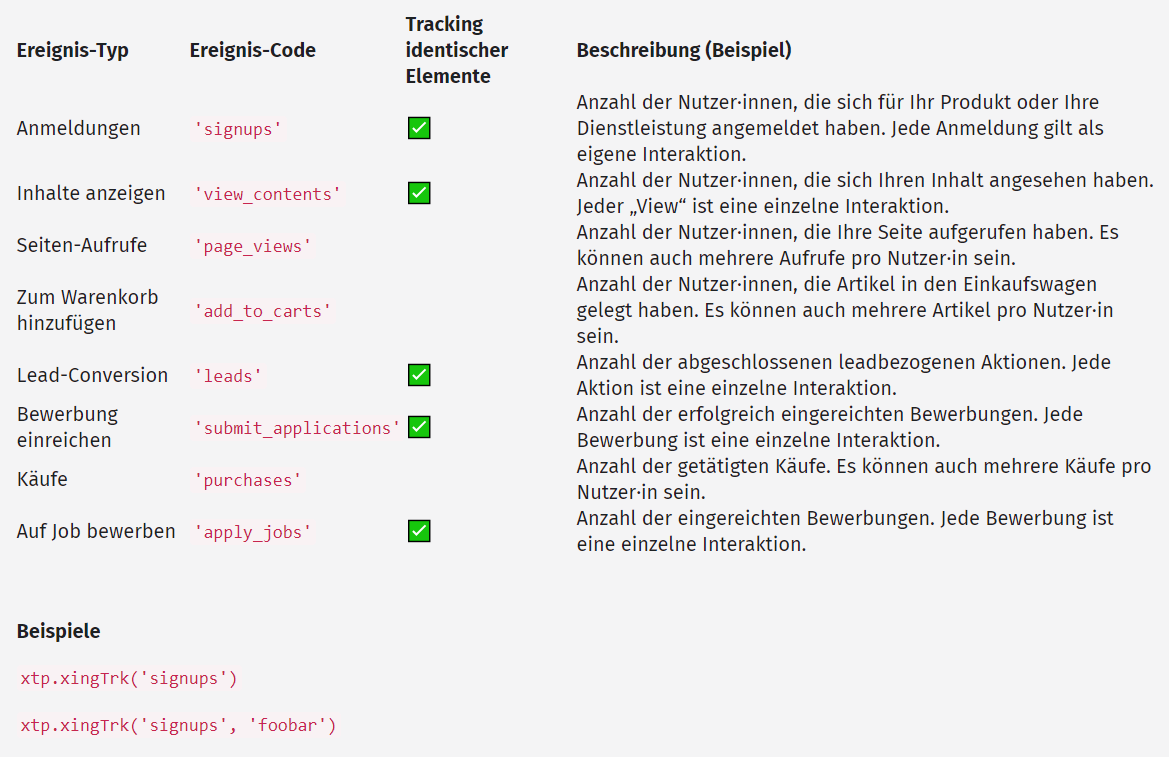Click the 'apply_jobs' event code
Image resolution: width=1169 pixels, height=757 pixels.
[253, 532]
